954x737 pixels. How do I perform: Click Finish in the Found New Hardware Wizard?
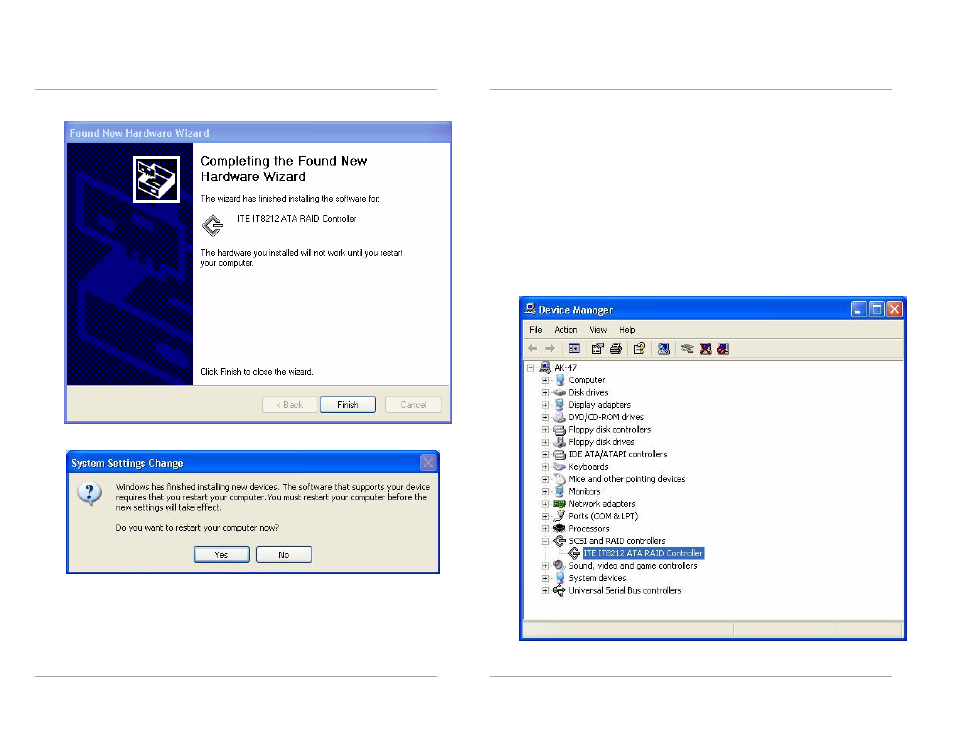pyautogui.click(x=347, y=405)
